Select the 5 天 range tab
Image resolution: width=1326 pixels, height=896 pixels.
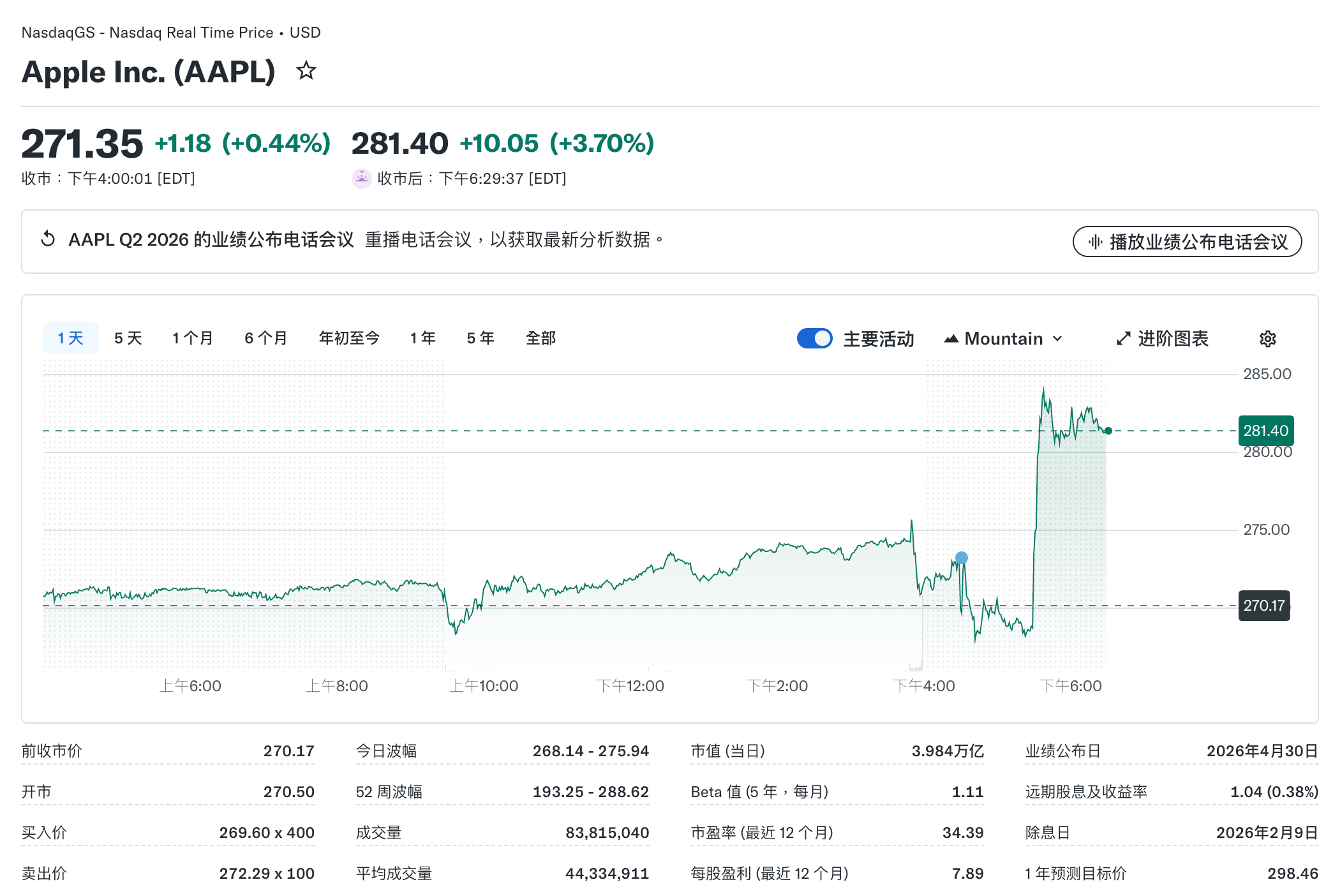point(128,338)
